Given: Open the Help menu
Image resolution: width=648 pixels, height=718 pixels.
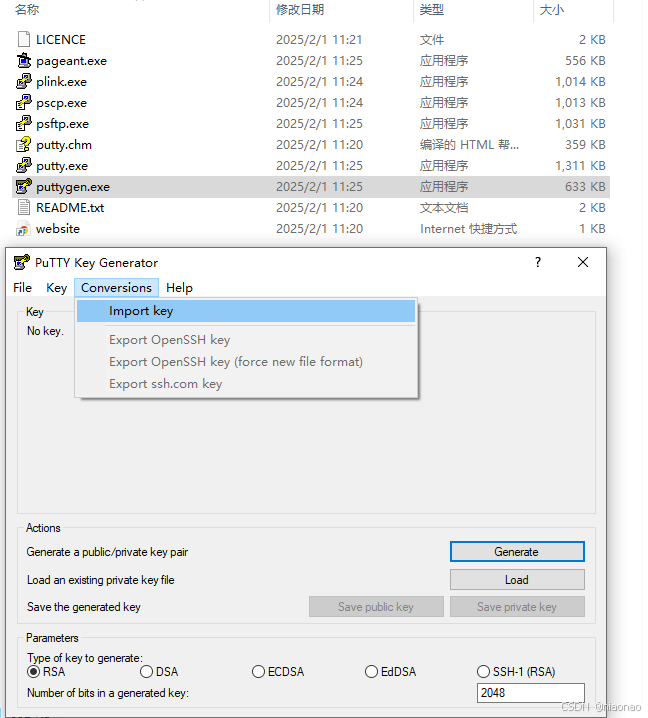Looking at the screenshot, I should (179, 288).
